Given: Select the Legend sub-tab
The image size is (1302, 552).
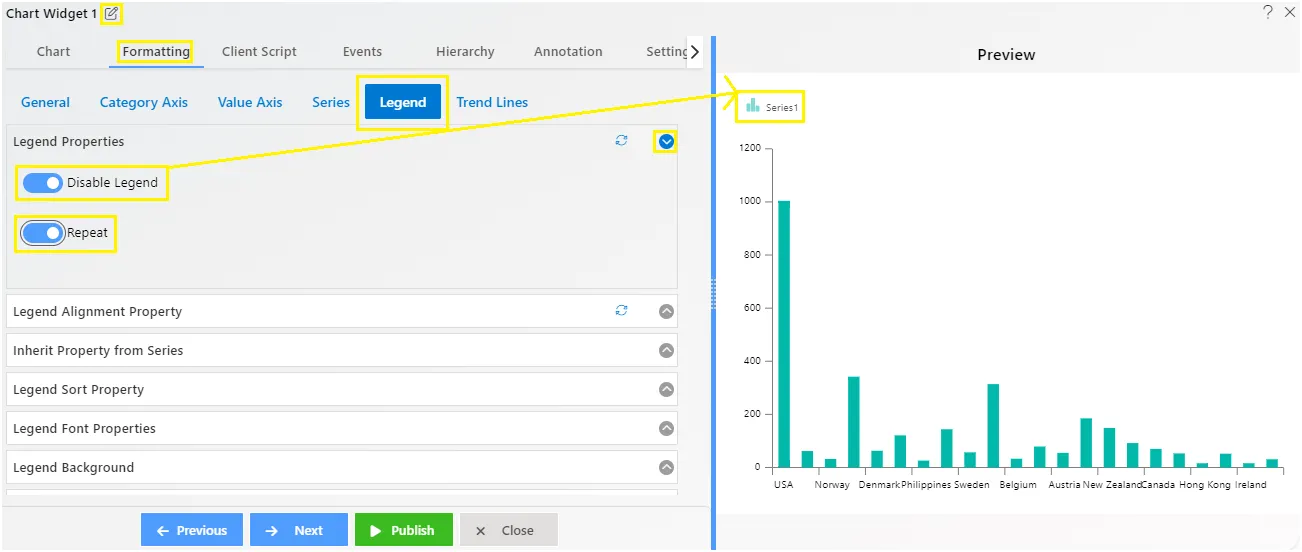Looking at the screenshot, I should tap(403, 102).
